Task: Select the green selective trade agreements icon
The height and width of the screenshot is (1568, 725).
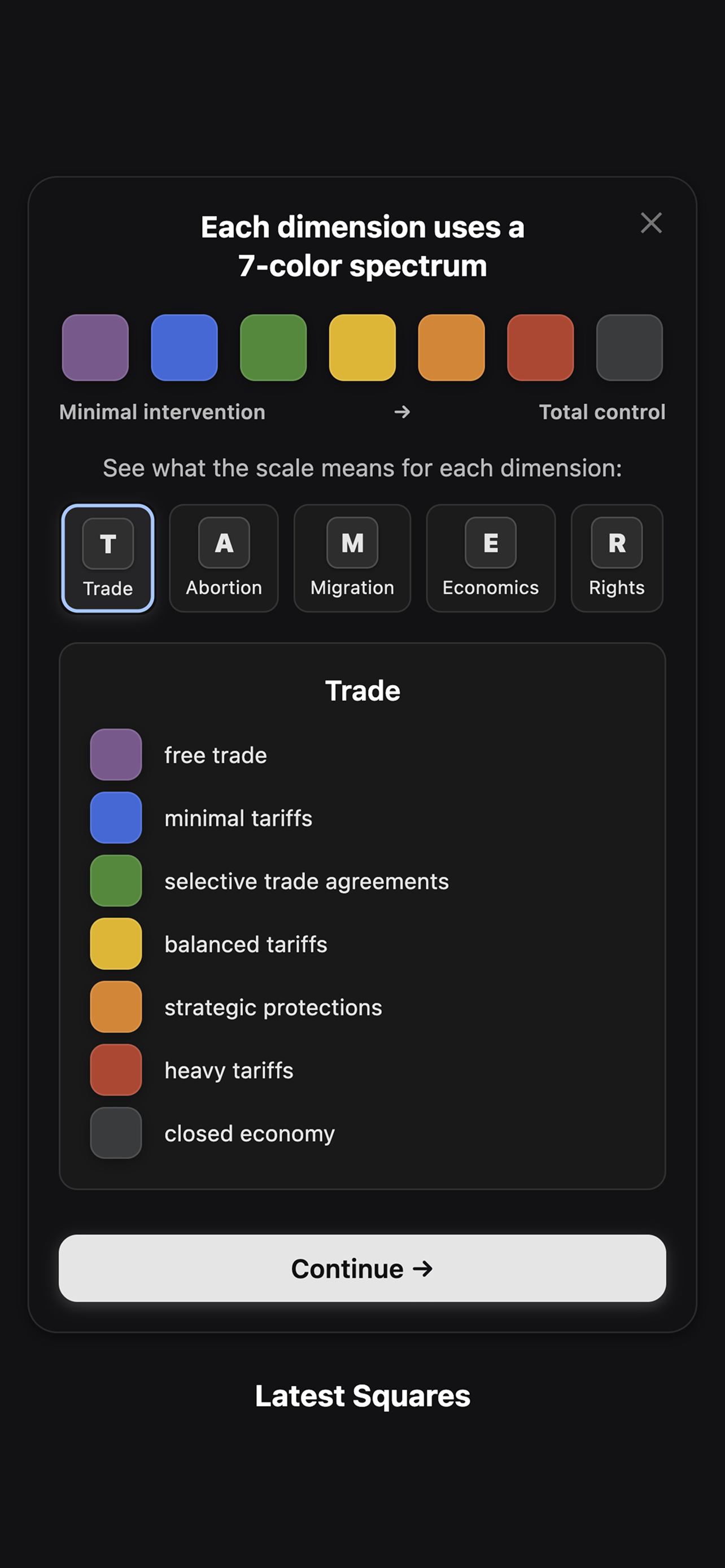Action: [116, 881]
